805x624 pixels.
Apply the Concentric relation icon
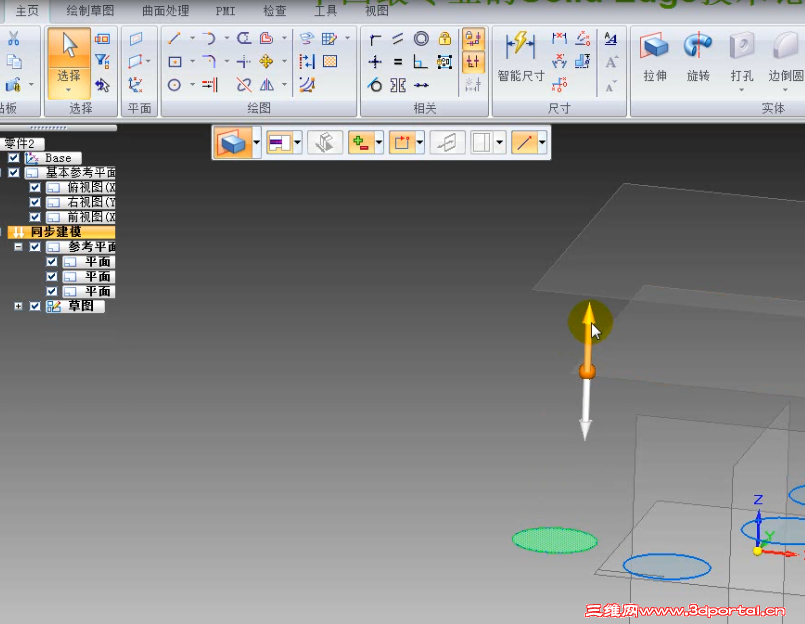(x=421, y=39)
